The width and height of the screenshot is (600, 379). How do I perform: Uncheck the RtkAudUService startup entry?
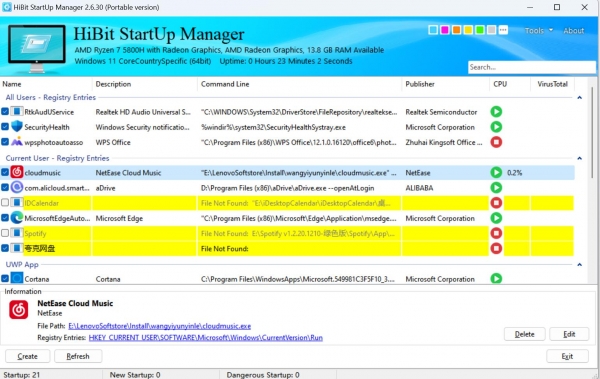coord(5,112)
